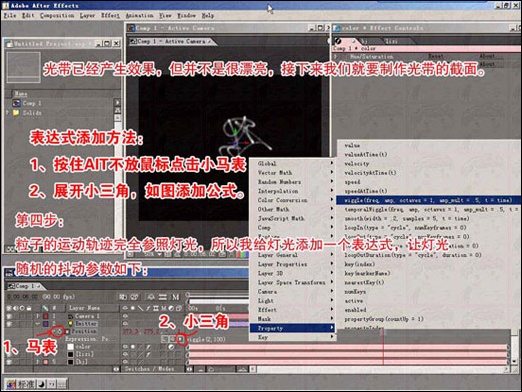This screenshot has height=392, width=522.
Task: Select the Comp 1 Active Camera tab
Action: (171, 42)
